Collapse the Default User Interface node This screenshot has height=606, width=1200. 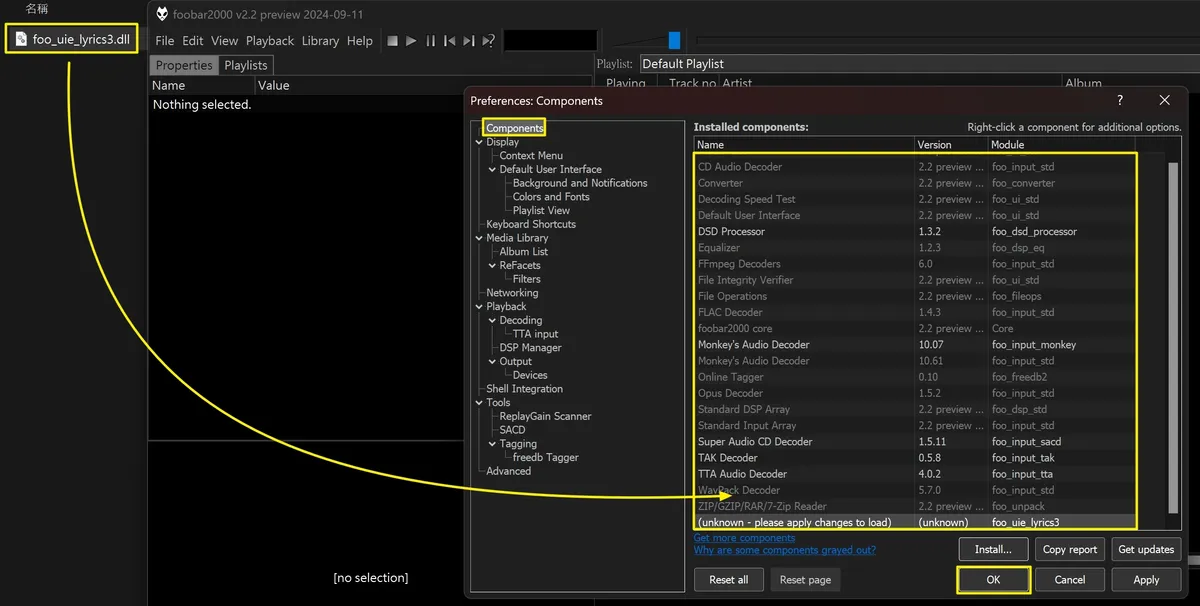pyautogui.click(x=493, y=169)
